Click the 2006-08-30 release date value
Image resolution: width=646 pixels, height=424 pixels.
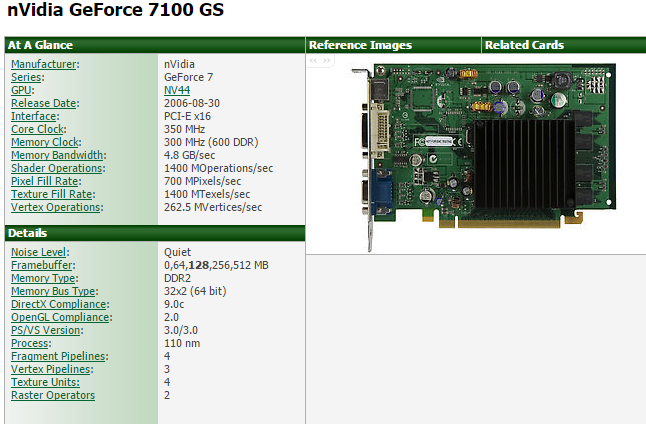(192, 103)
